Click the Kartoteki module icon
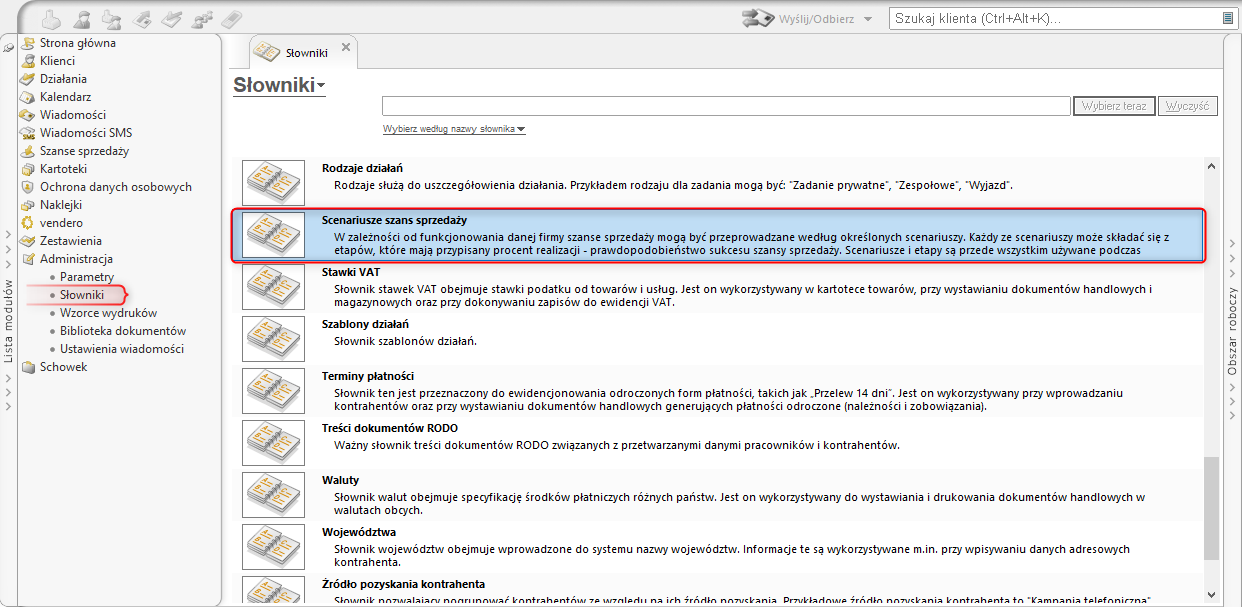1242x607 pixels. [x=28, y=169]
